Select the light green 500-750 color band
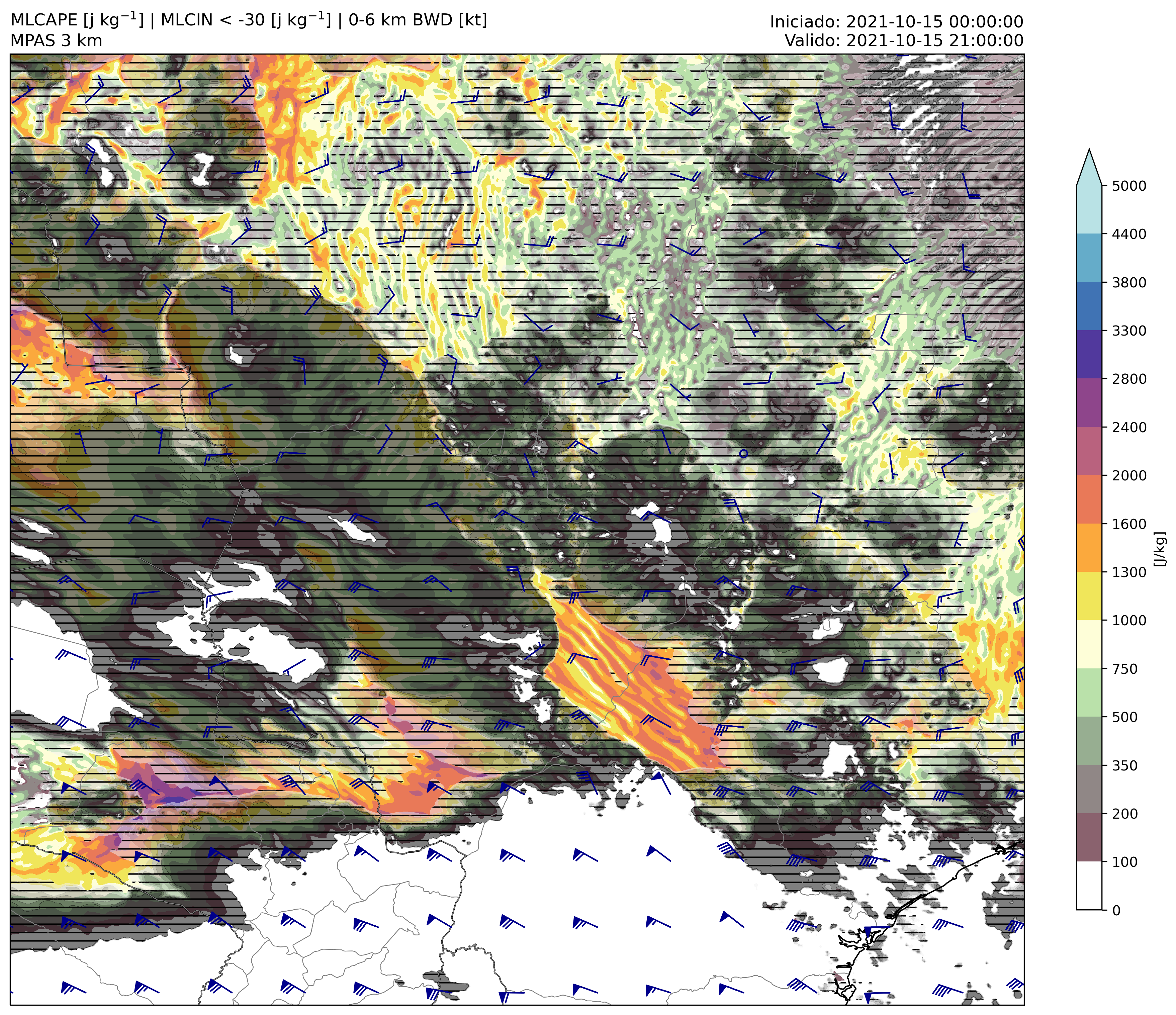Viewport: 1176px width, 1015px height. tap(1089, 693)
